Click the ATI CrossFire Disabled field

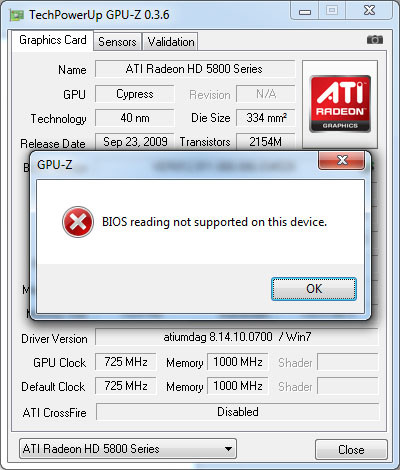pyautogui.click(x=238, y=412)
